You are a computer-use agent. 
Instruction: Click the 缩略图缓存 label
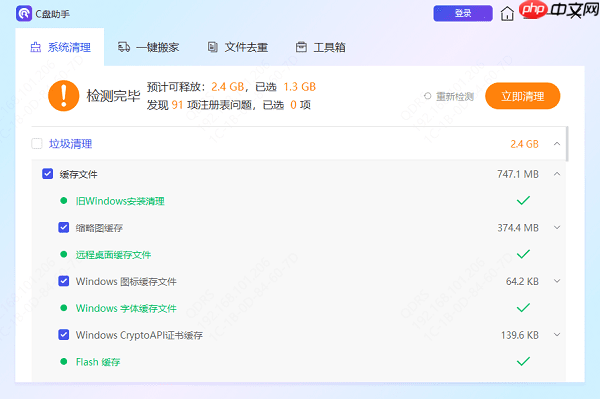[x=99, y=228]
